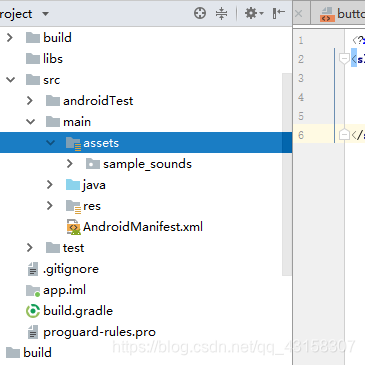Select the 'build.gradle' file name
The width and height of the screenshot is (365, 365).
click(78, 311)
